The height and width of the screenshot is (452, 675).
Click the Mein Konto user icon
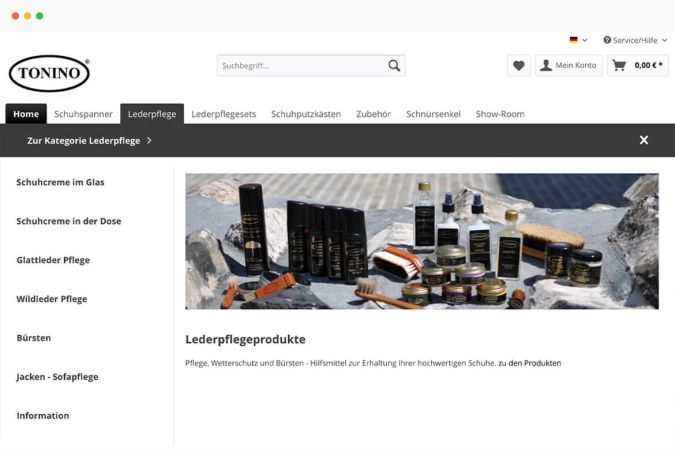546,65
